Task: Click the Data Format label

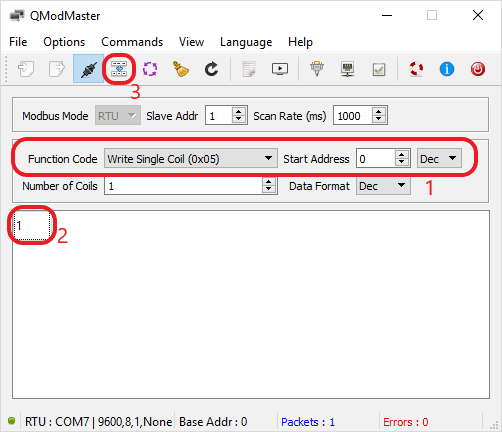Action: [x=319, y=186]
